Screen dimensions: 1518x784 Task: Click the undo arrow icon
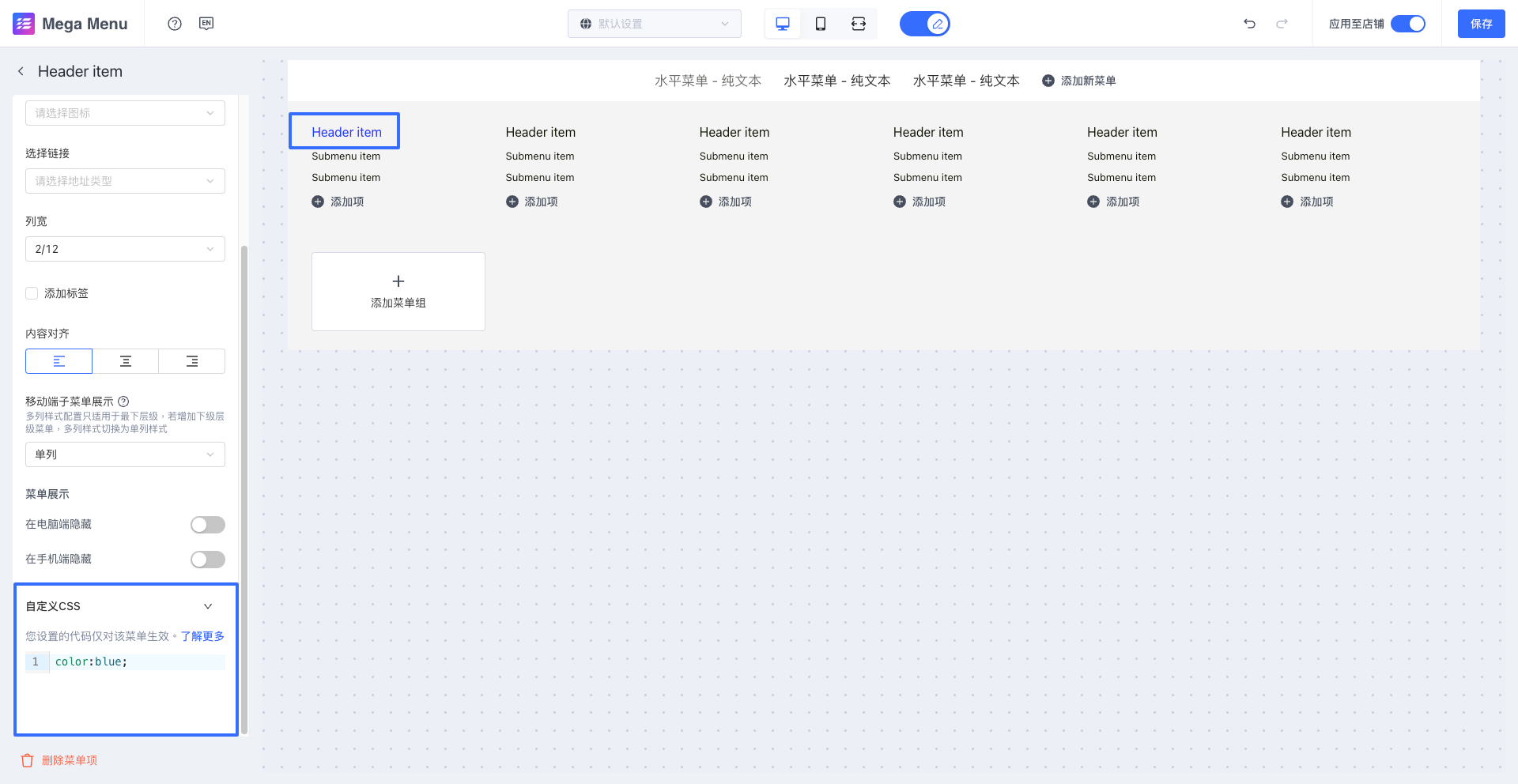(1249, 24)
